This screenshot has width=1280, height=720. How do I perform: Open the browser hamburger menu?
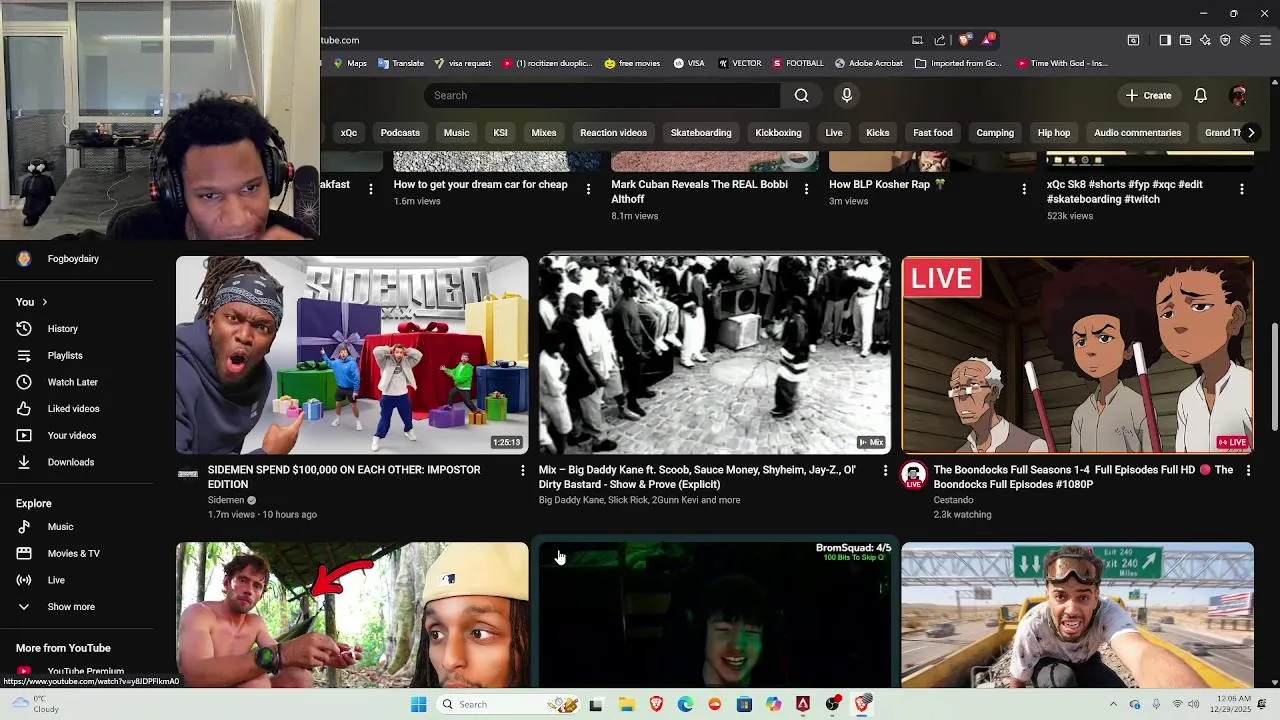pos(1265,40)
